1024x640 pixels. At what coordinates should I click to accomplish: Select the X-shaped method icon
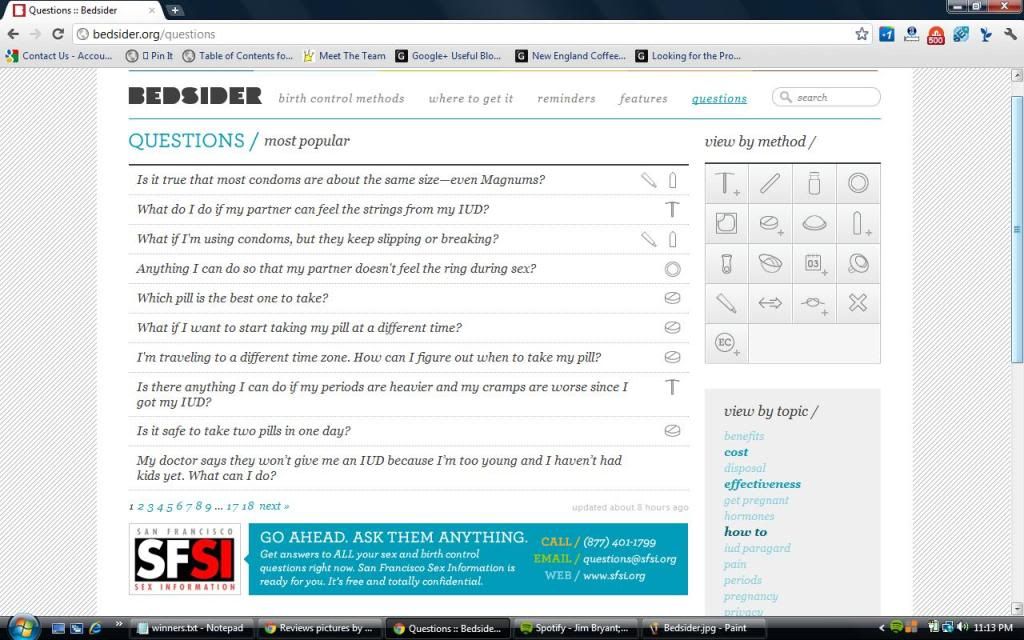[857, 303]
